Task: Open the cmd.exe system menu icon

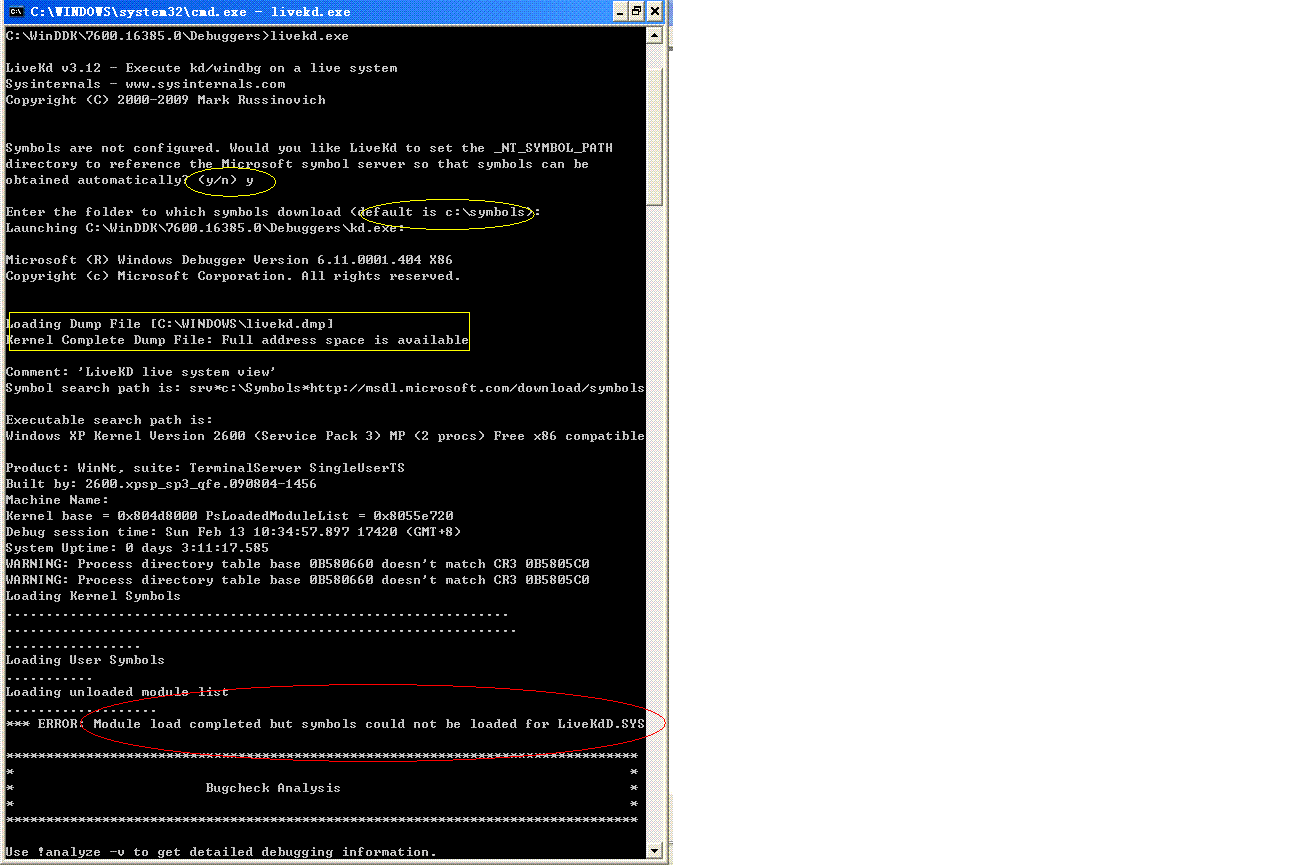Action: (x=16, y=11)
